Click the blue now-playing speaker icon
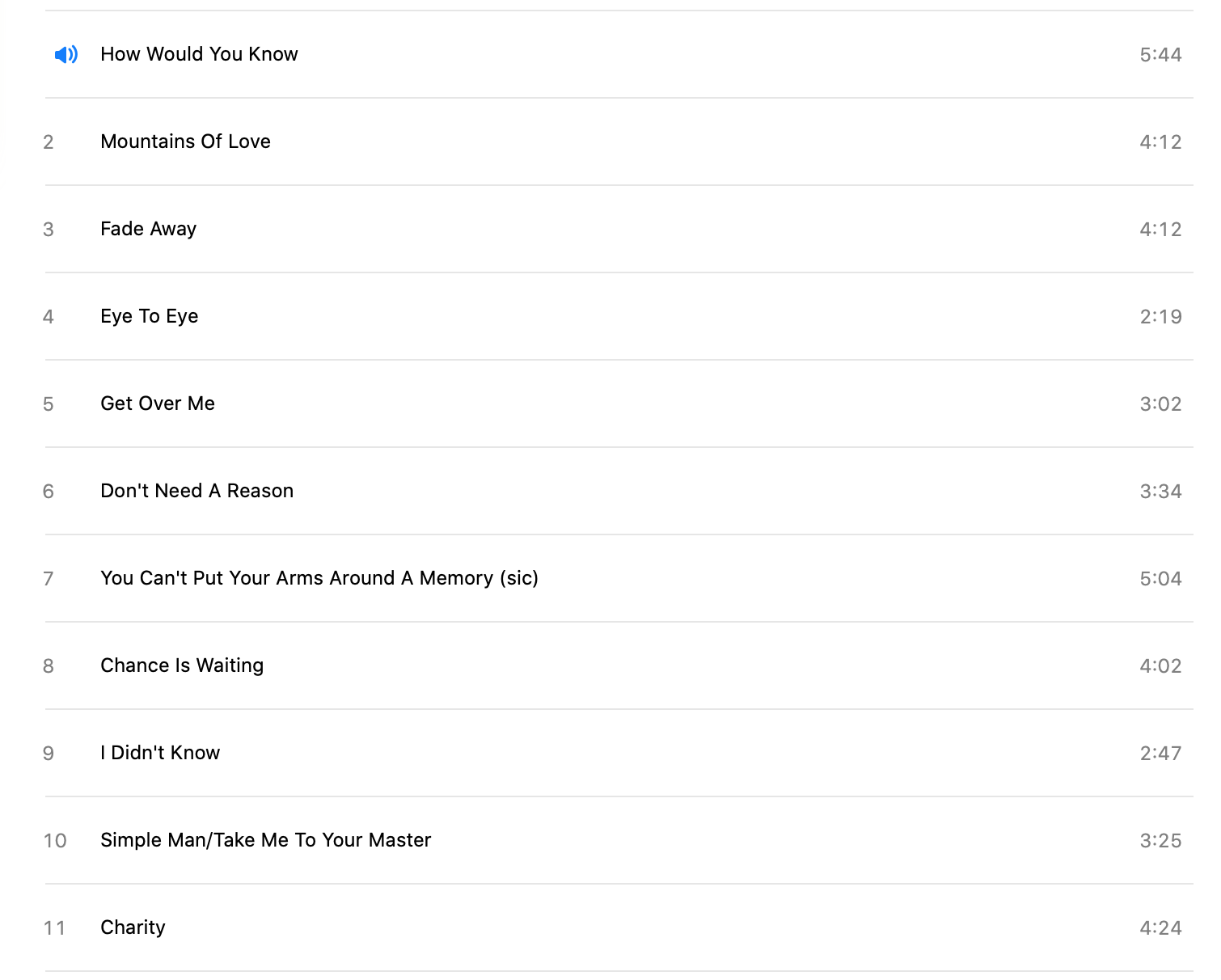 (65, 54)
